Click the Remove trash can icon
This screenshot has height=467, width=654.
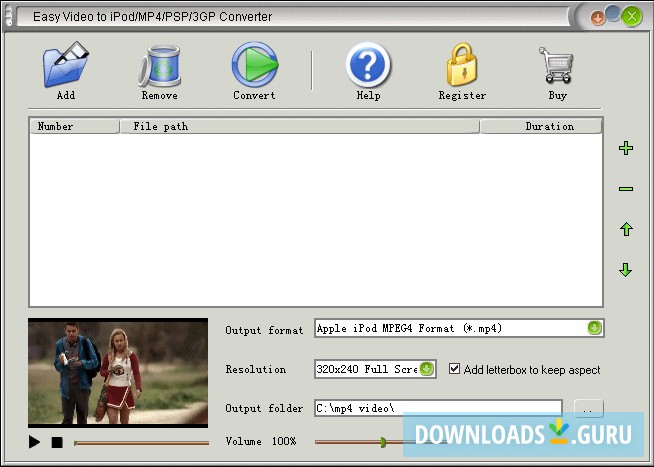pyautogui.click(x=160, y=65)
